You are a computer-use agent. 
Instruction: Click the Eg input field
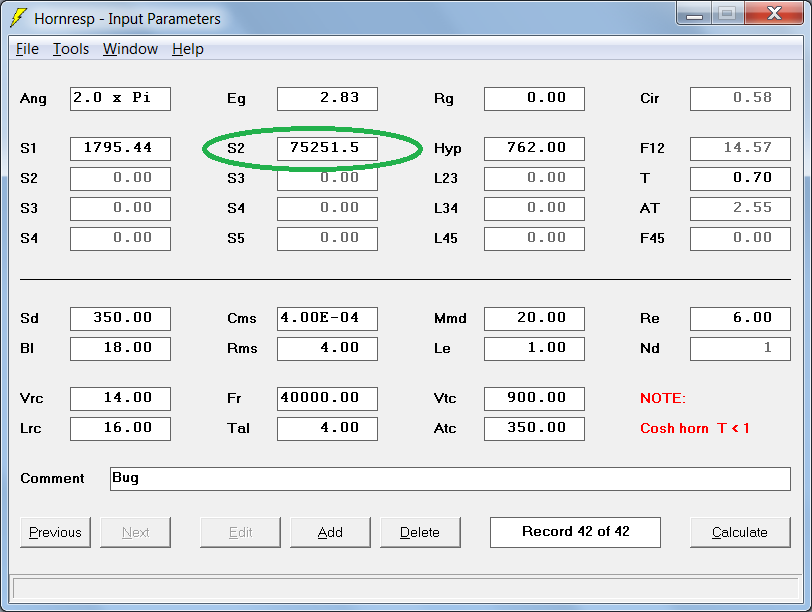(x=327, y=98)
